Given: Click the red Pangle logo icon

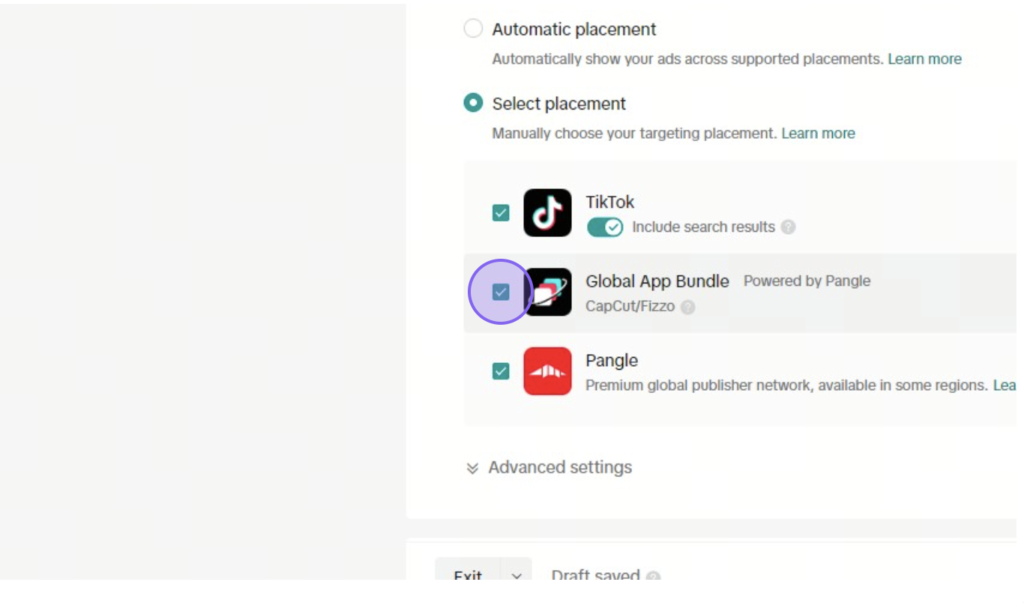Looking at the screenshot, I should pyautogui.click(x=547, y=371).
